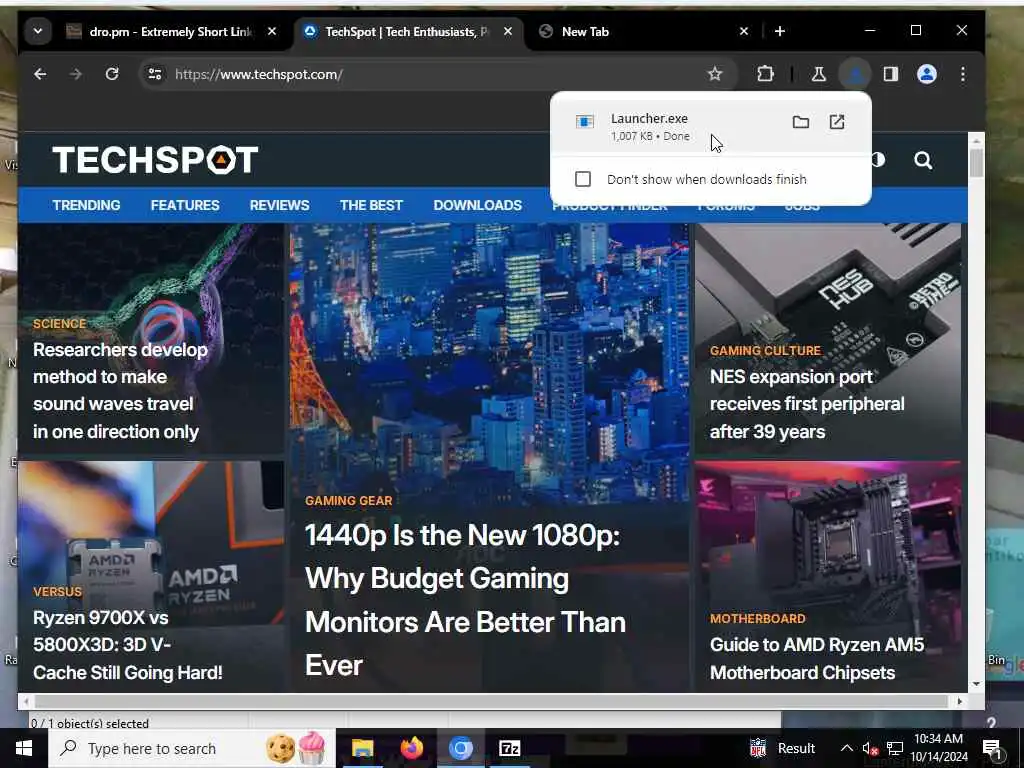The width and height of the screenshot is (1024, 768).
Task: Reload the TechSpot page
Action: coord(112,74)
